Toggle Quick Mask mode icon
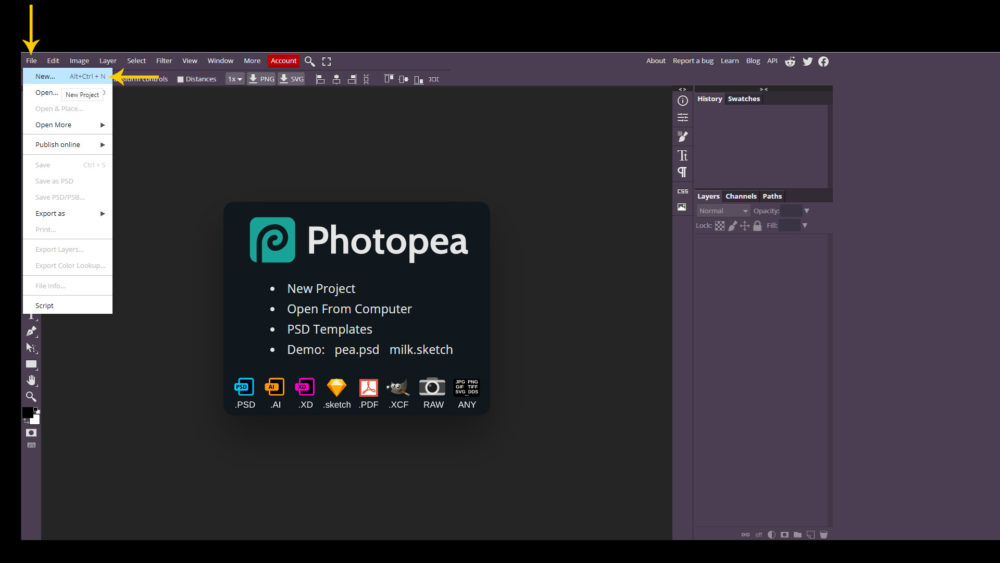This screenshot has height=563, width=1000. 31,432
